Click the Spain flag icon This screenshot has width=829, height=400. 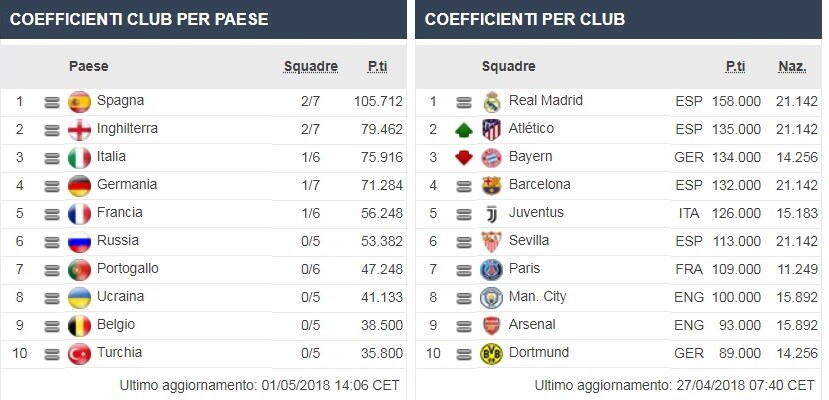[x=79, y=102]
